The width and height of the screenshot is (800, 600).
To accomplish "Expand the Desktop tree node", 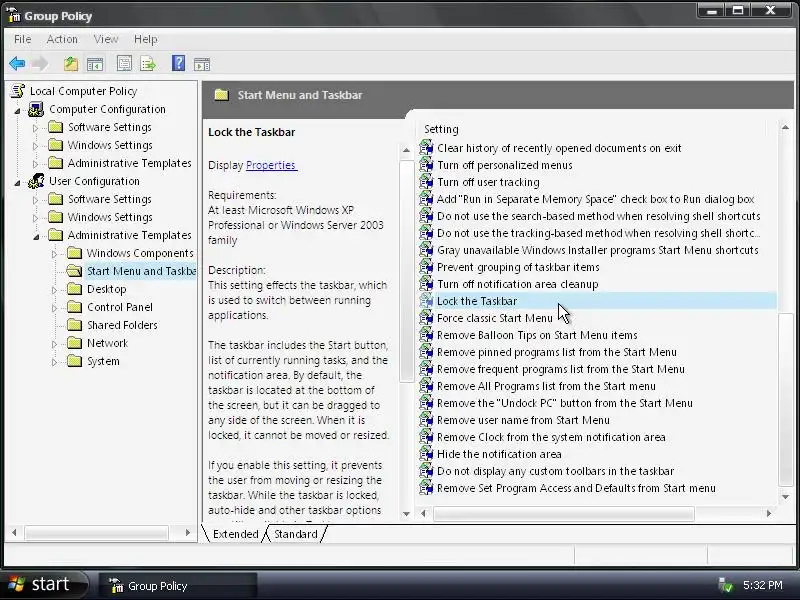I will [54, 290].
